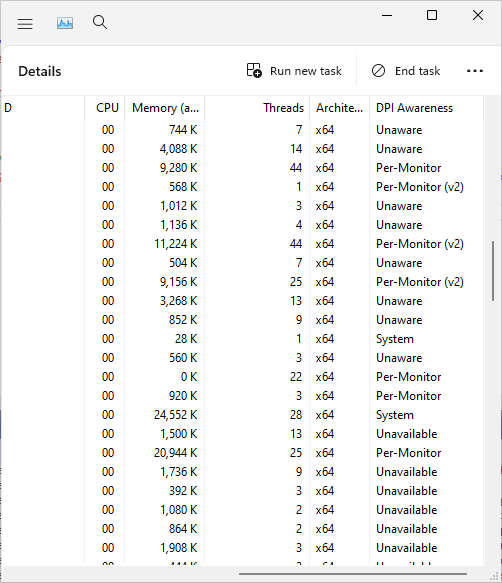Click the horizontal scrollbar thumb at bottom
This screenshot has width=502, height=583.
tap(353, 574)
